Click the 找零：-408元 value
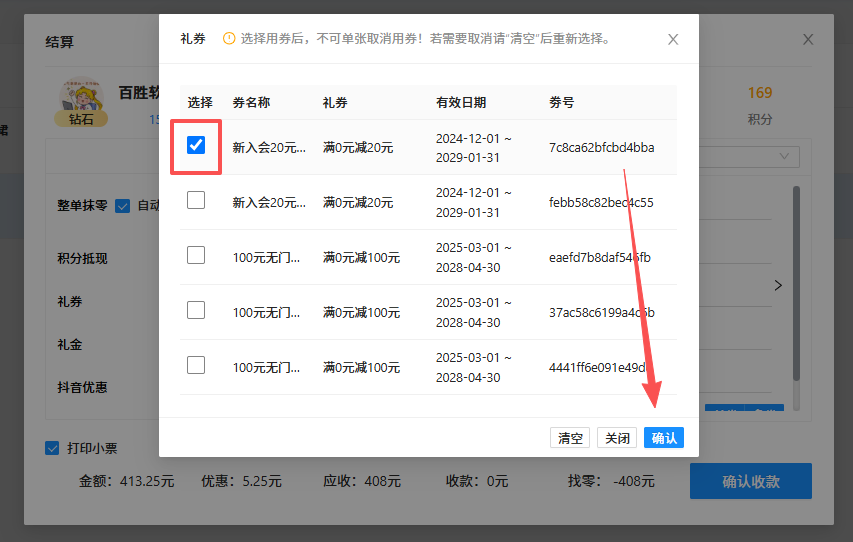The height and width of the screenshot is (542, 853). [x=611, y=481]
